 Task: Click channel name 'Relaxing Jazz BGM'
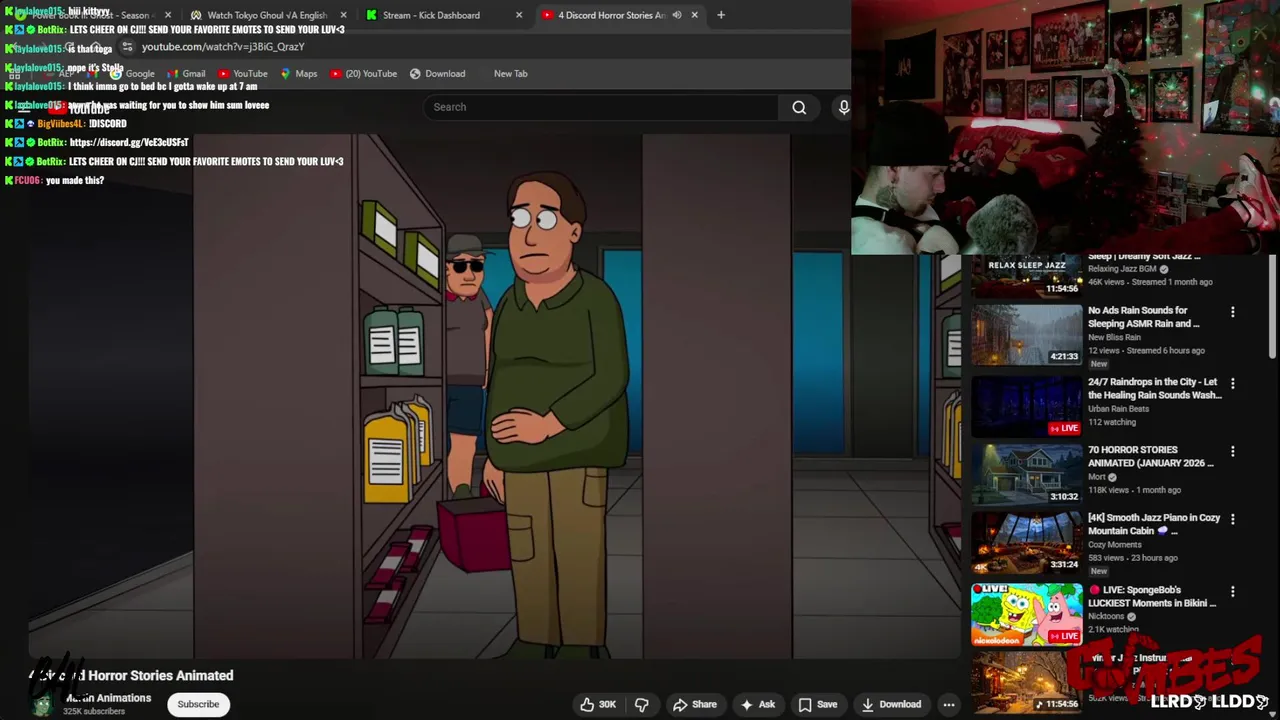click(1122, 269)
